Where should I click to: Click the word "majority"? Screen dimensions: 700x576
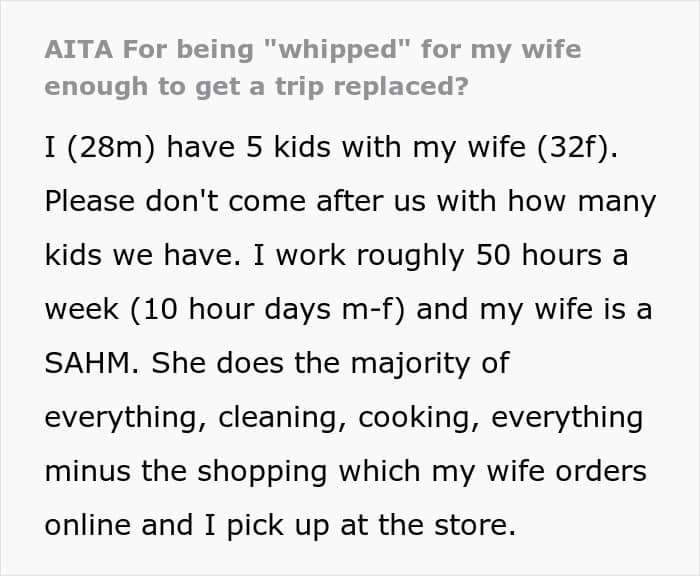click(410, 364)
